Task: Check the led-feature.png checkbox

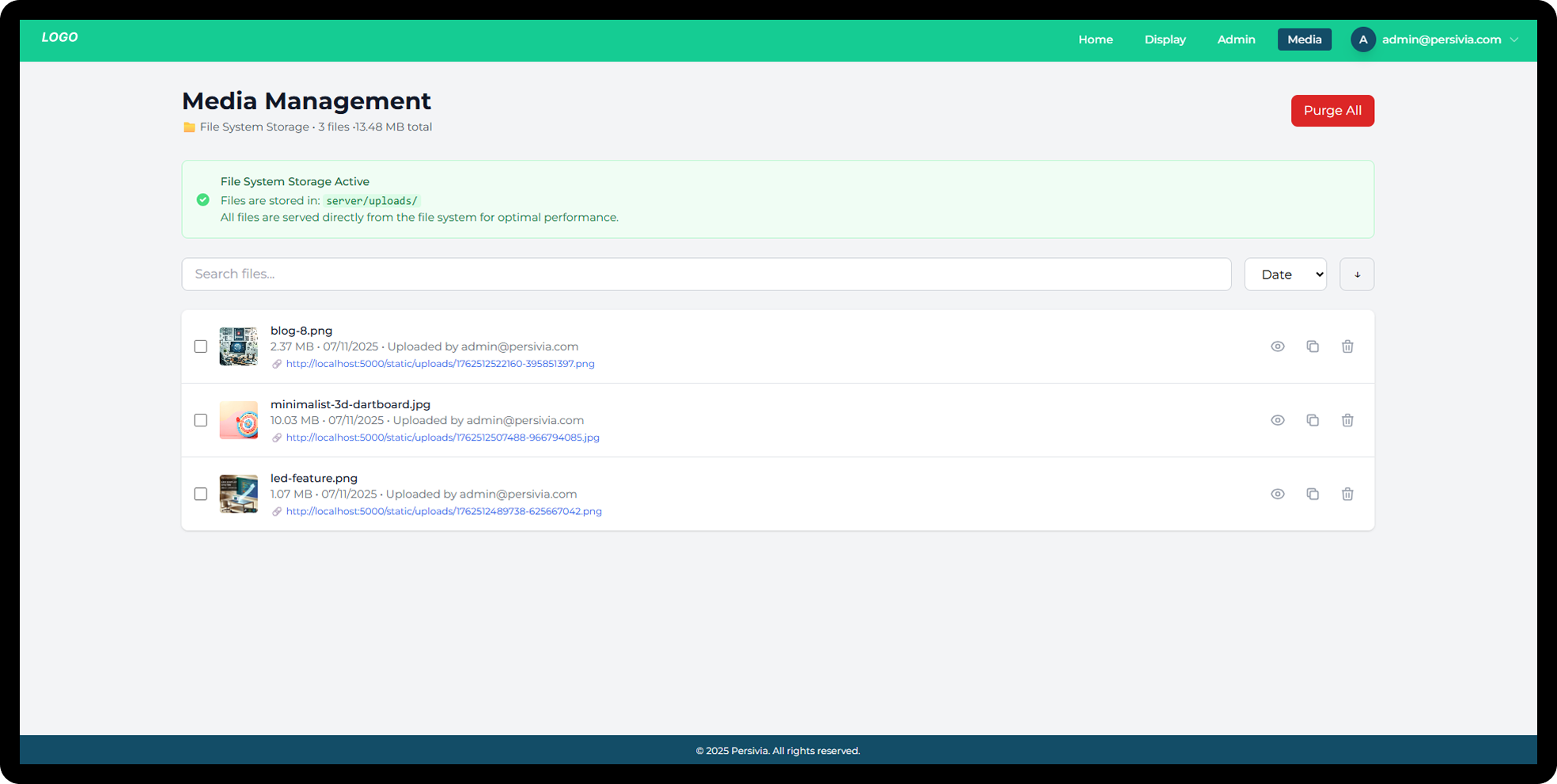Action: 201,494
